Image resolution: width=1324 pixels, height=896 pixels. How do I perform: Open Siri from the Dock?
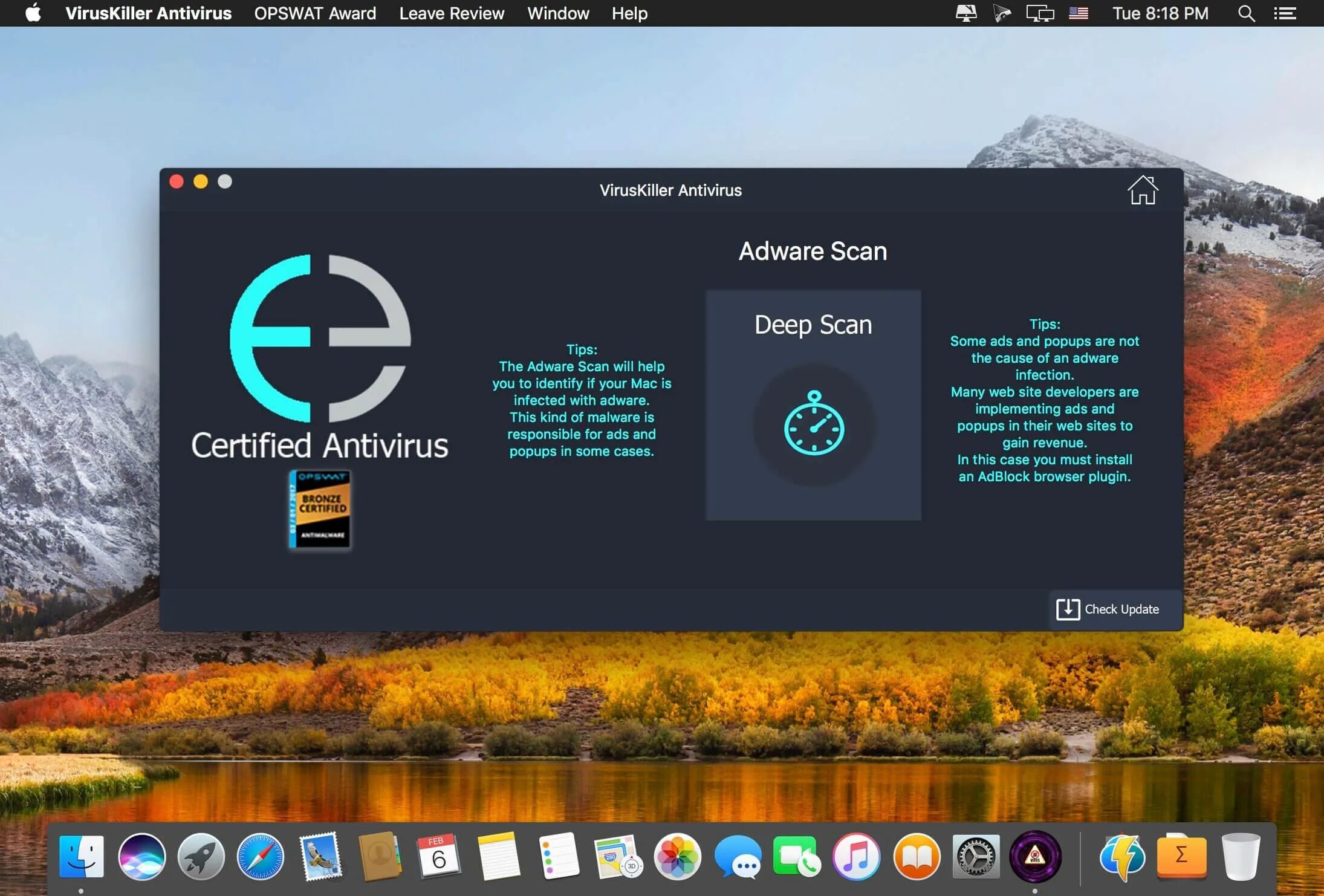click(141, 856)
